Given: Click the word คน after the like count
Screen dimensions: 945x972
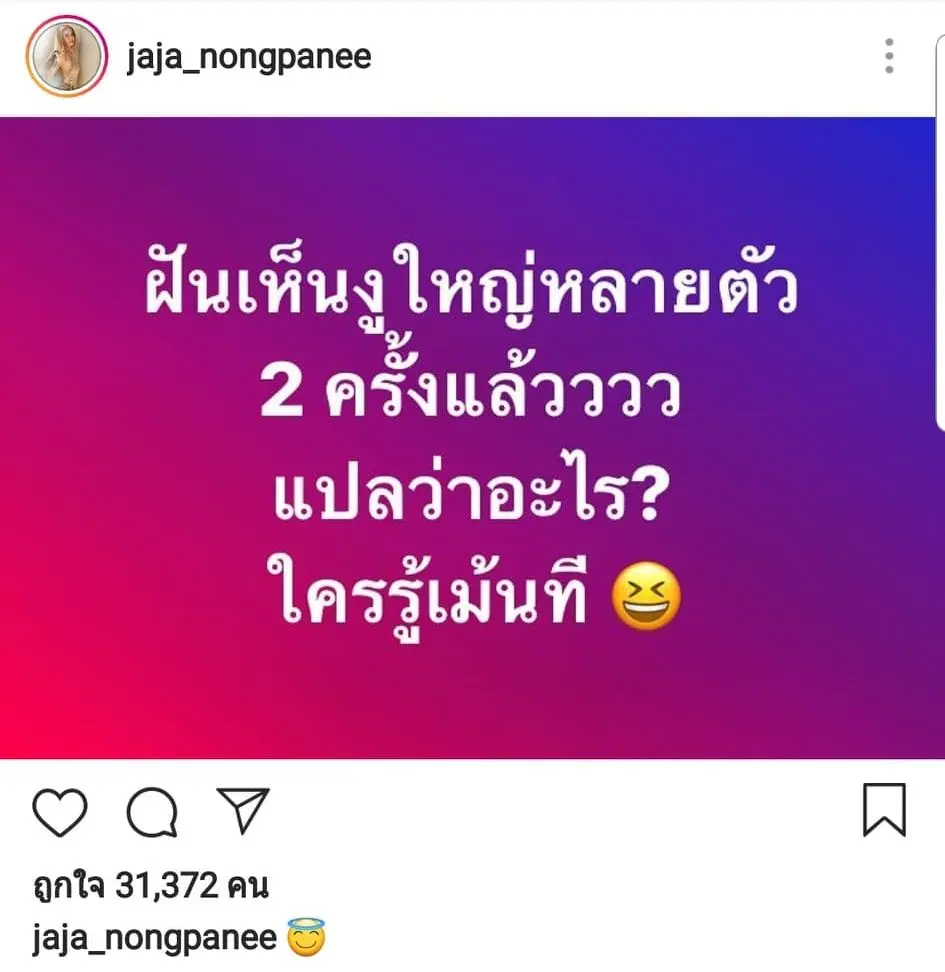Looking at the screenshot, I should click(x=248, y=885).
